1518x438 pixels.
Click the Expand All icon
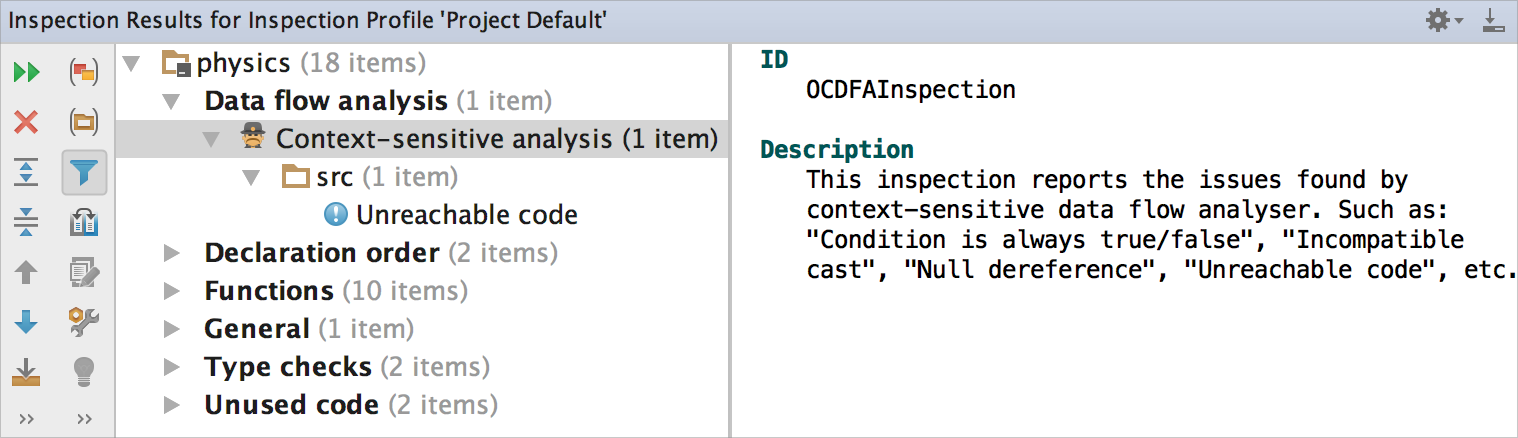(26, 172)
